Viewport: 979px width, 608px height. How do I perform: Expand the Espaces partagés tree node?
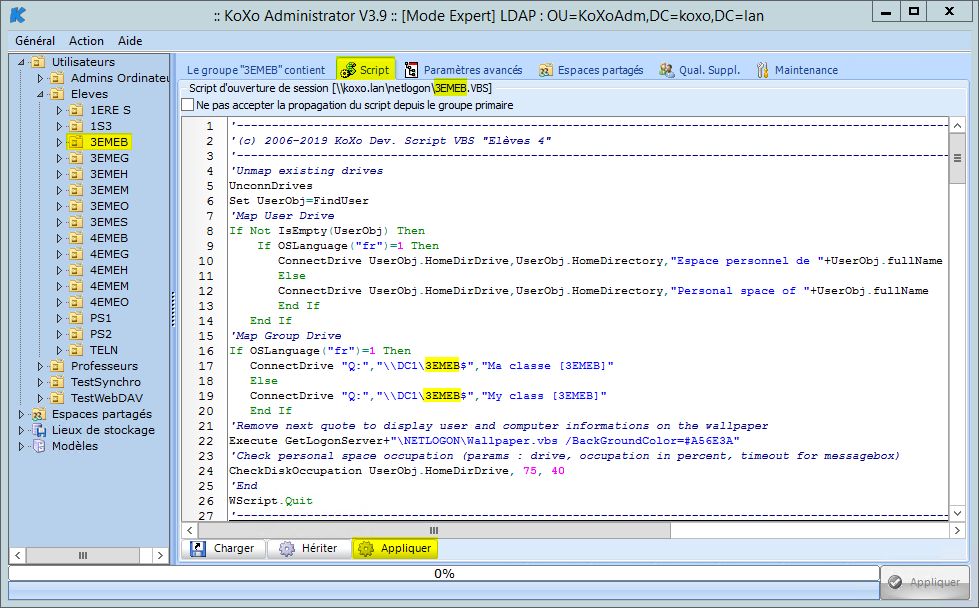coord(21,414)
